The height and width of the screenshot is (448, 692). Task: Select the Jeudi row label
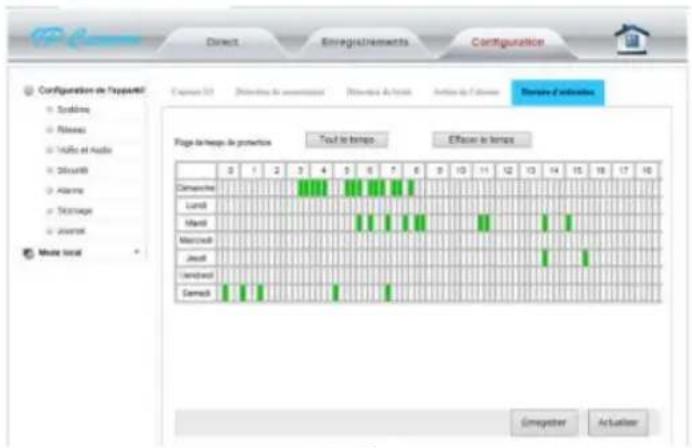[x=196, y=258]
